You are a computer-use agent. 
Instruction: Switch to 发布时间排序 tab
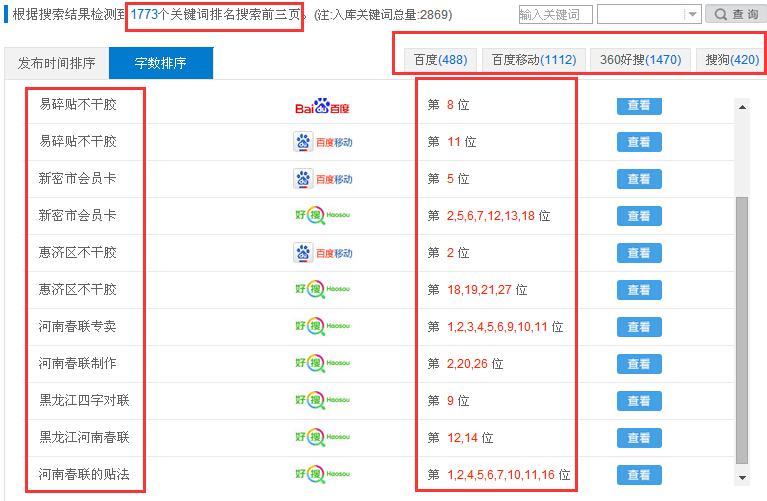[57, 63]
